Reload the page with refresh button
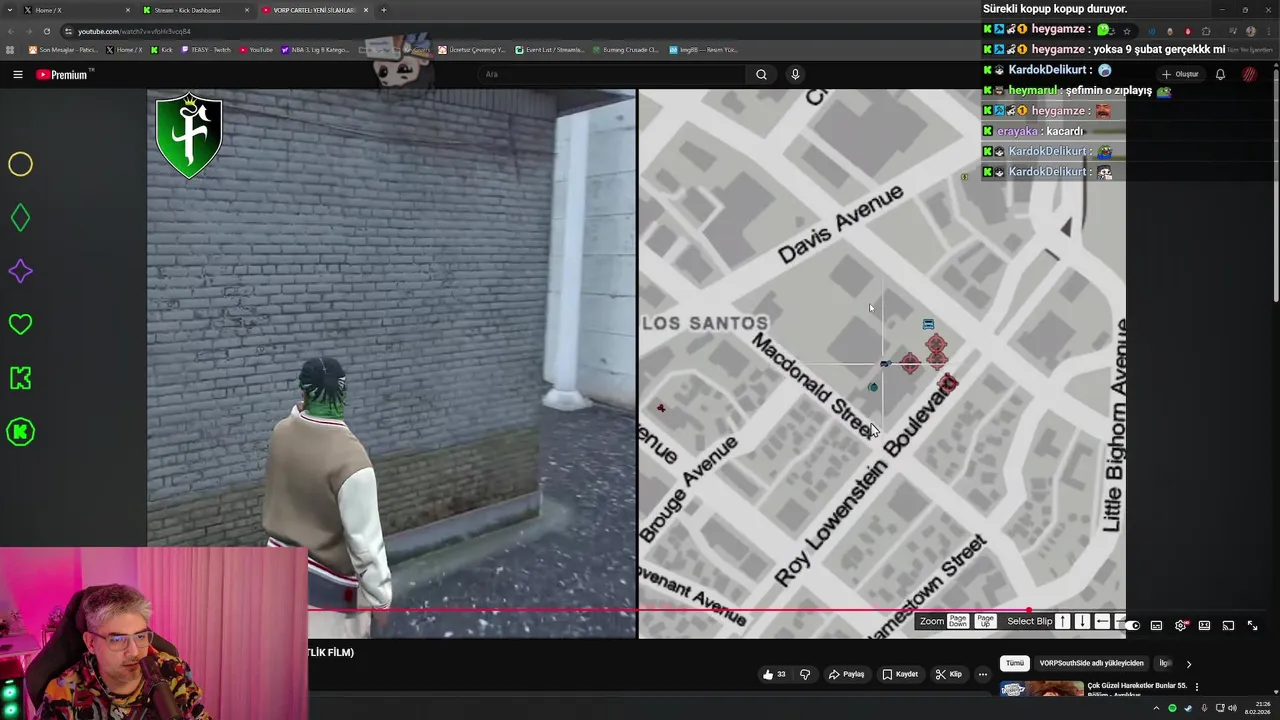Image resolution: width=1280 pixels, height=720 pixels. [46, 31]
